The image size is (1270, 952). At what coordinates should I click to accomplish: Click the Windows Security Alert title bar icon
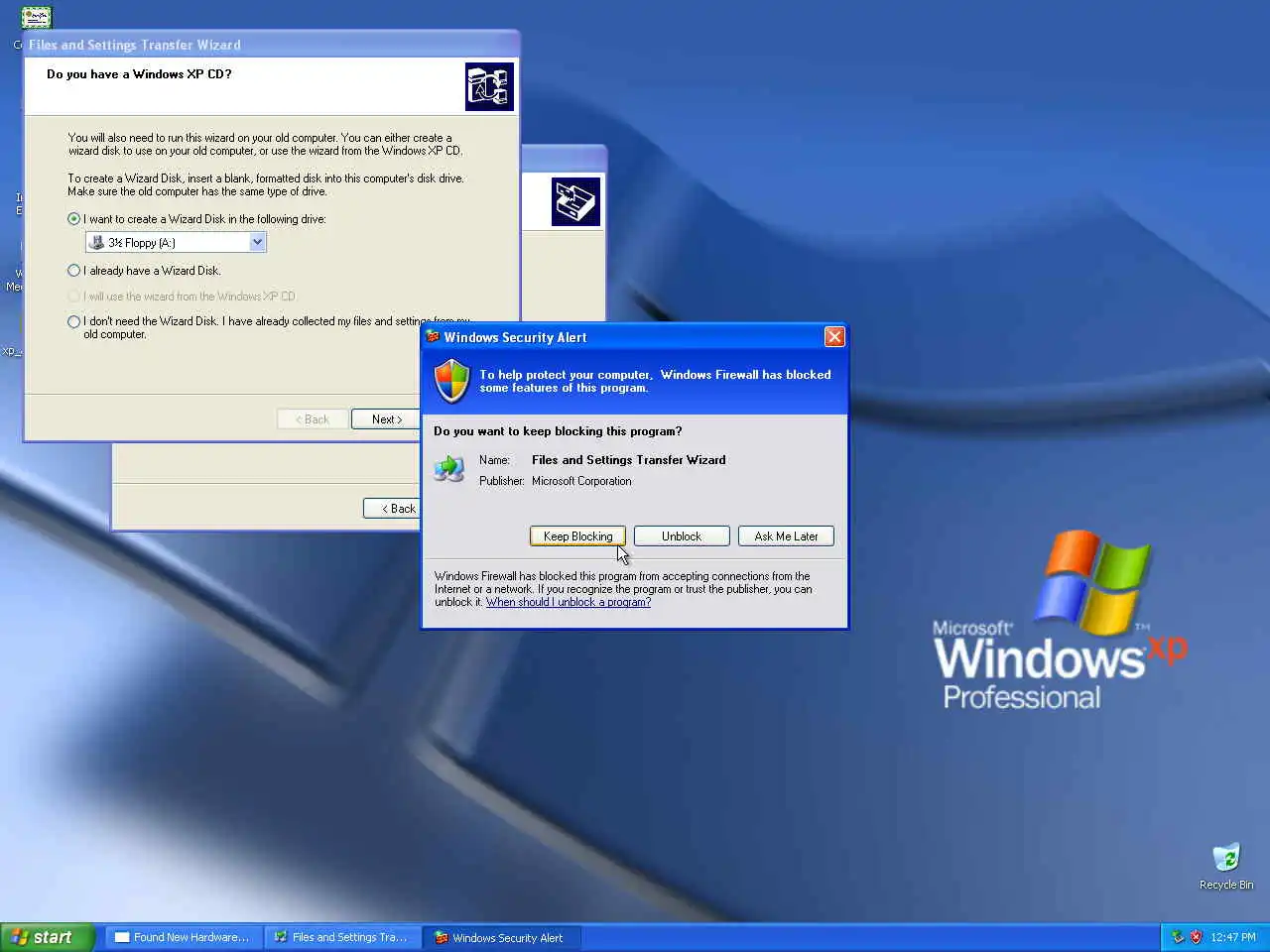point(433,337)
